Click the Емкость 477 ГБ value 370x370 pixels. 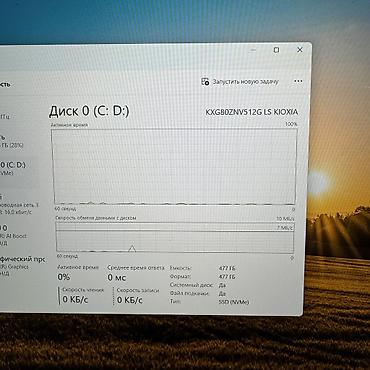pyautogui.click(x=227, y=268)
